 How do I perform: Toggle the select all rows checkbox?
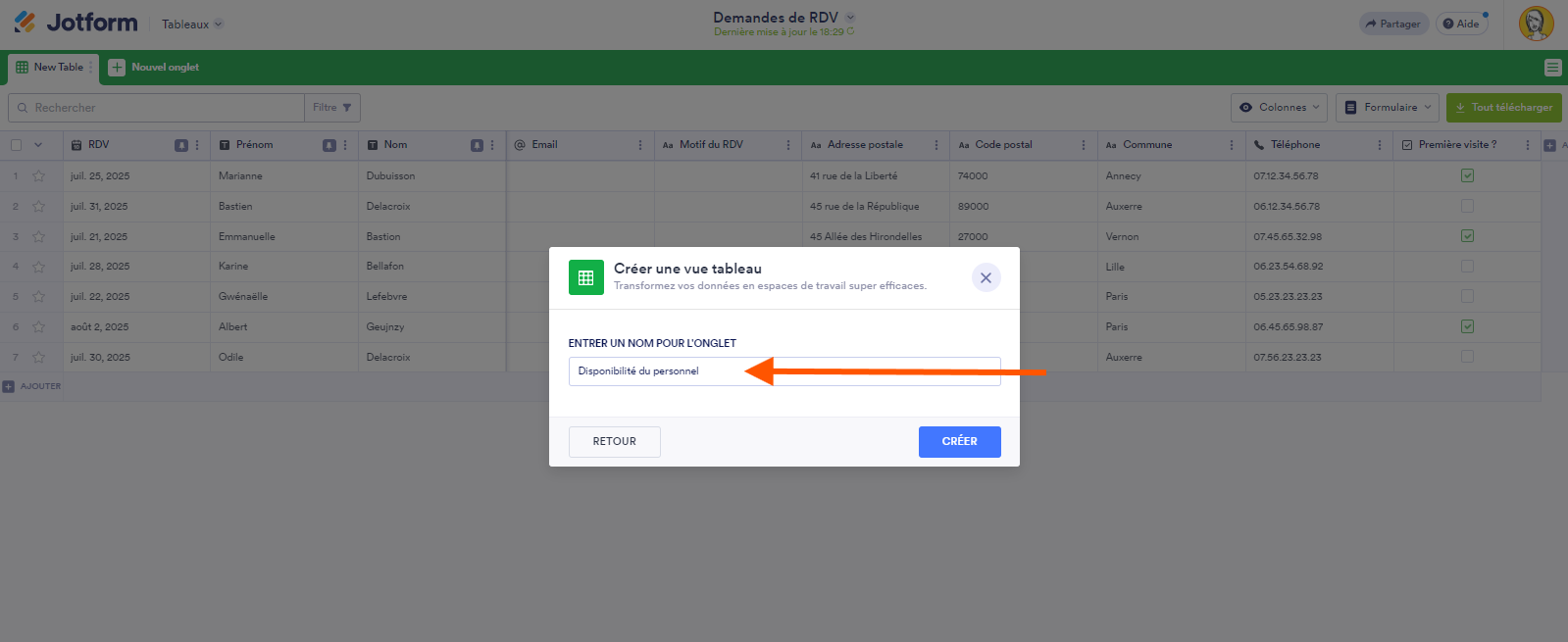[x=16, y=145]
